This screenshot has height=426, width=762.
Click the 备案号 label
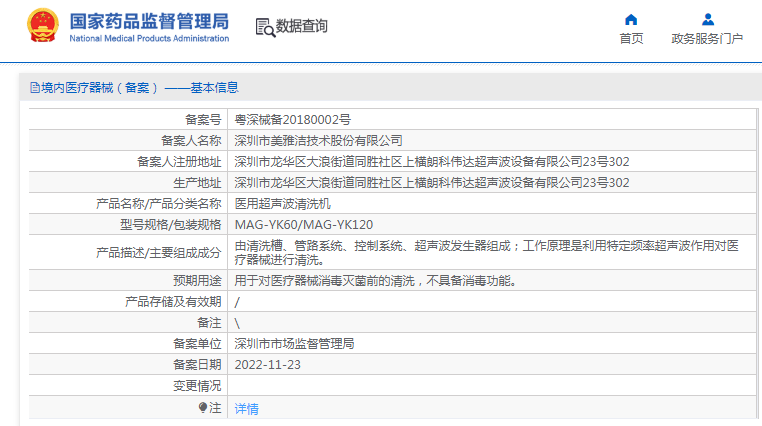[x=203, y=119]
